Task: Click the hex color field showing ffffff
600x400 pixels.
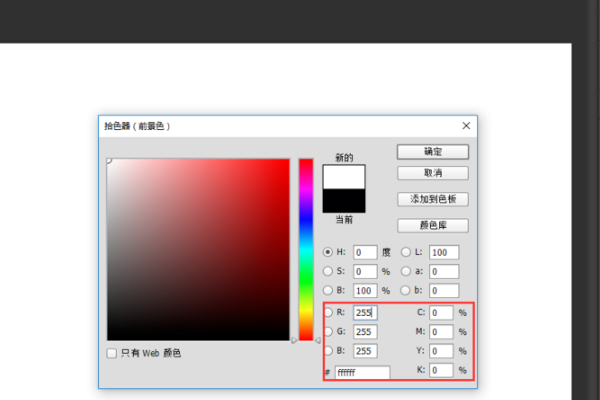Action: [x=362, y=372]
